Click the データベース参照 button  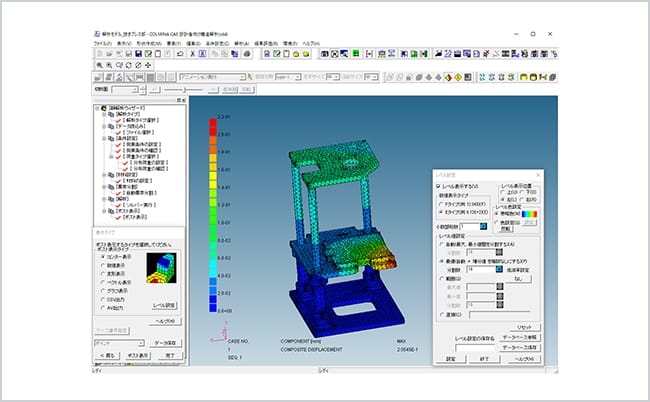pyautogui.click(x=519, y=337)
